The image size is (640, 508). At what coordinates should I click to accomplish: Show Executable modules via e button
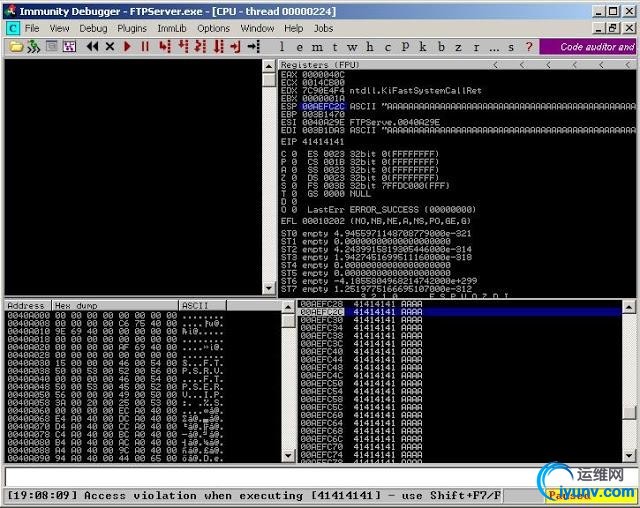(x=300, y=47)
